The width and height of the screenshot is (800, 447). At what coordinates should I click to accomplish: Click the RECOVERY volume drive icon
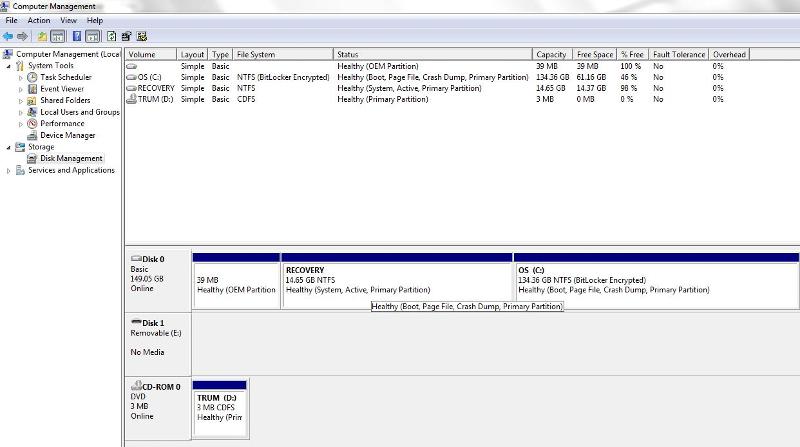(x=131, y=88)
